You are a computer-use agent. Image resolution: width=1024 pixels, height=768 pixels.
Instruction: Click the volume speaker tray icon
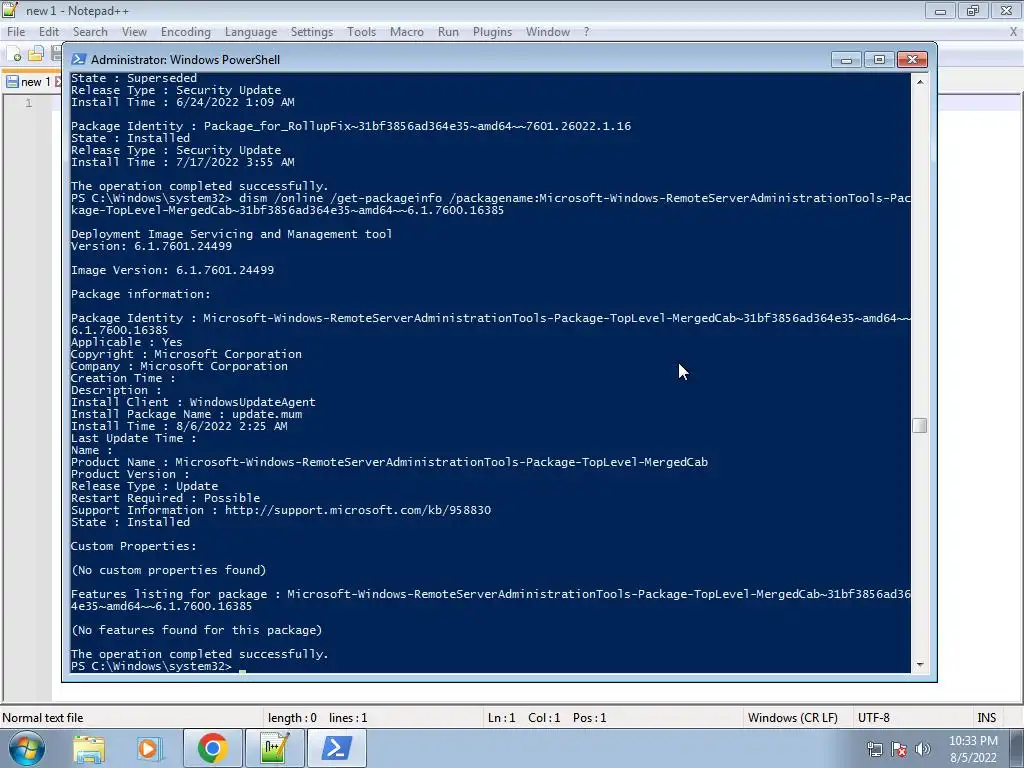923,749
